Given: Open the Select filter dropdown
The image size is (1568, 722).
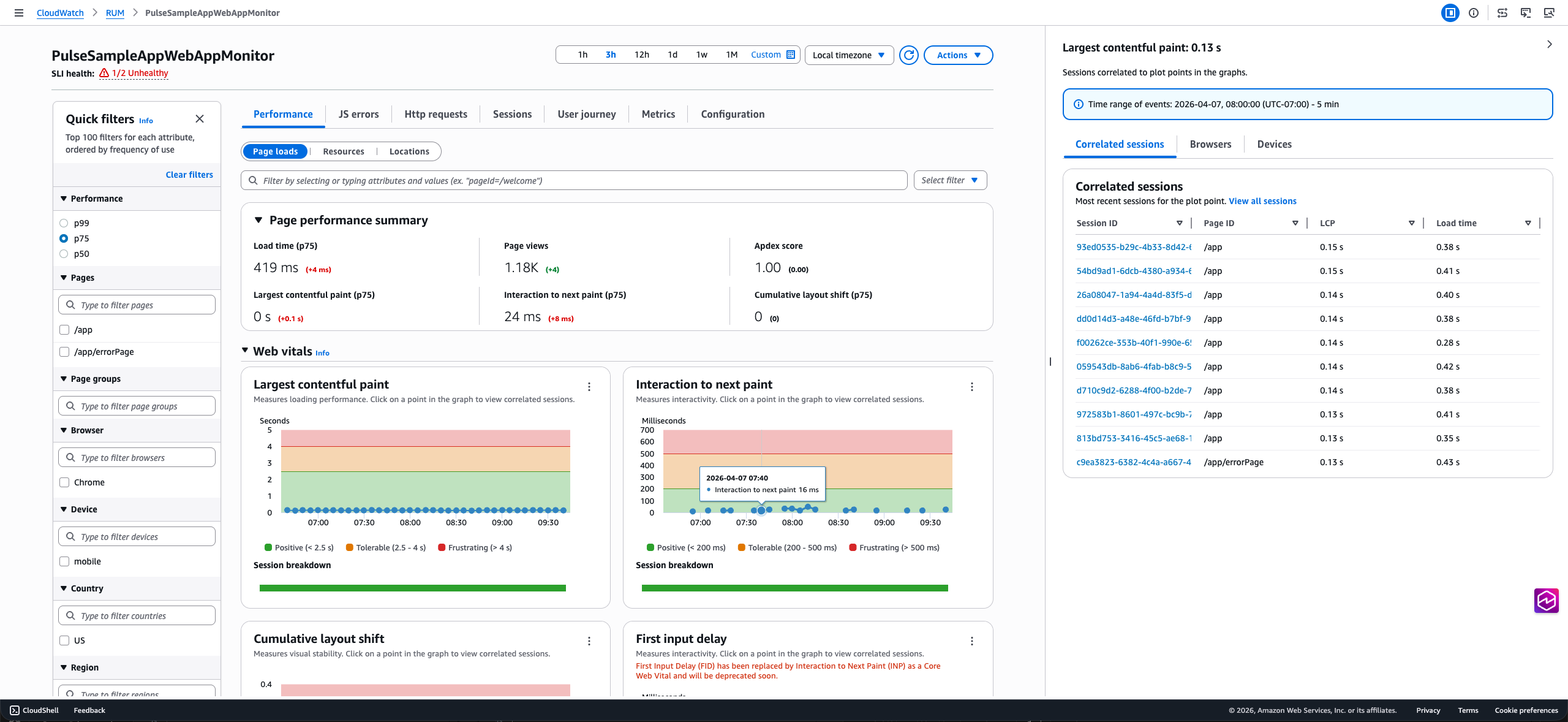Looking at the screenshot, I should point(950,180).
